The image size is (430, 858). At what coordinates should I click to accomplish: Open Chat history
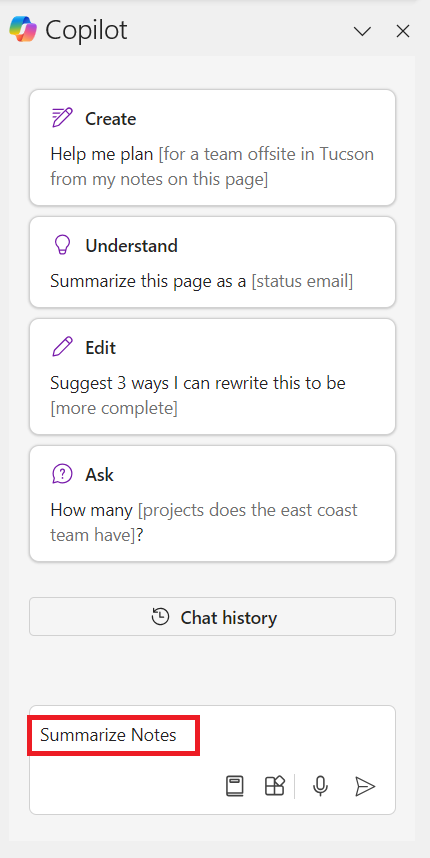(212, 617)
